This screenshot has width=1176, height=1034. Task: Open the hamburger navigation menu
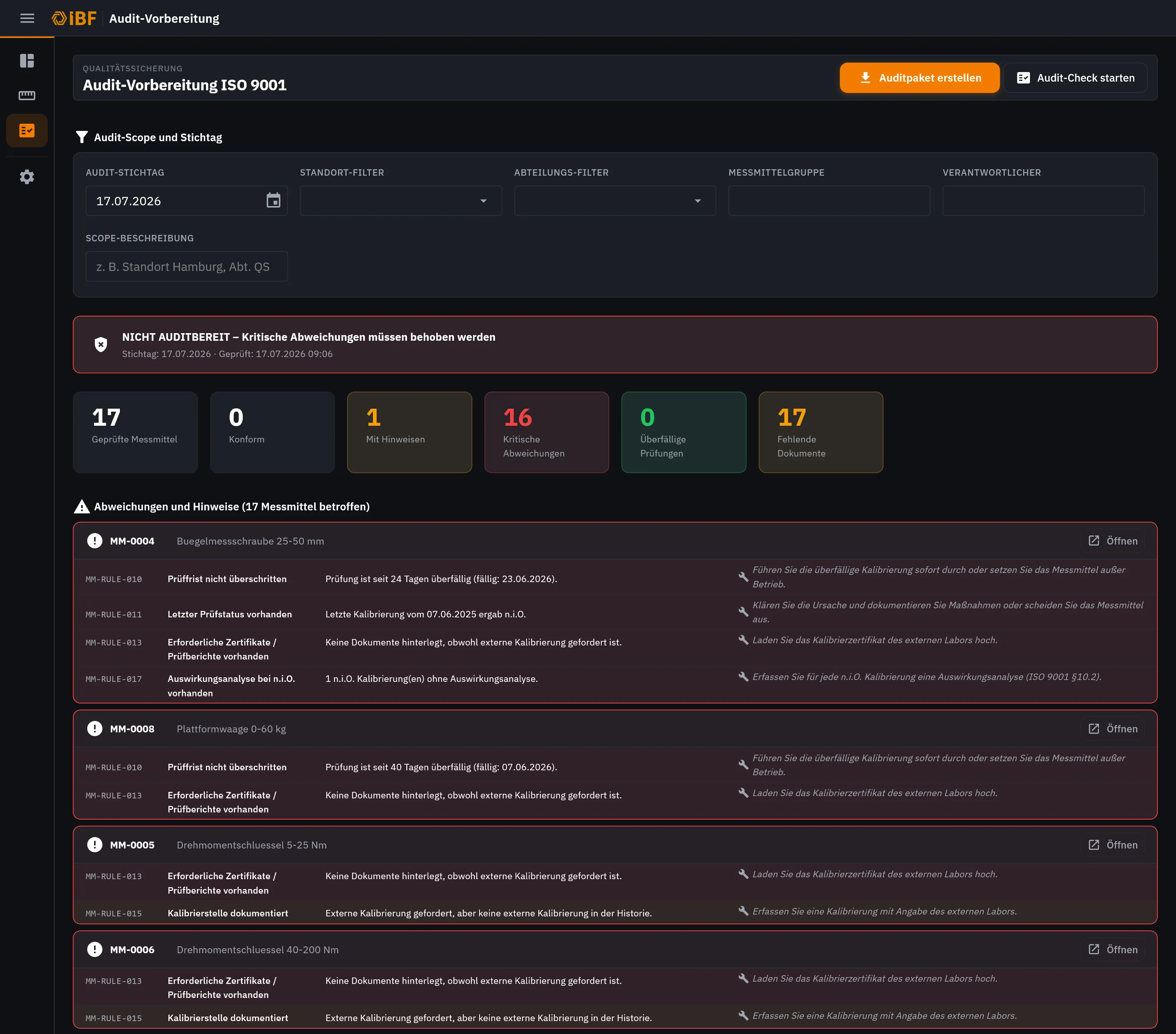click(27, 19)
